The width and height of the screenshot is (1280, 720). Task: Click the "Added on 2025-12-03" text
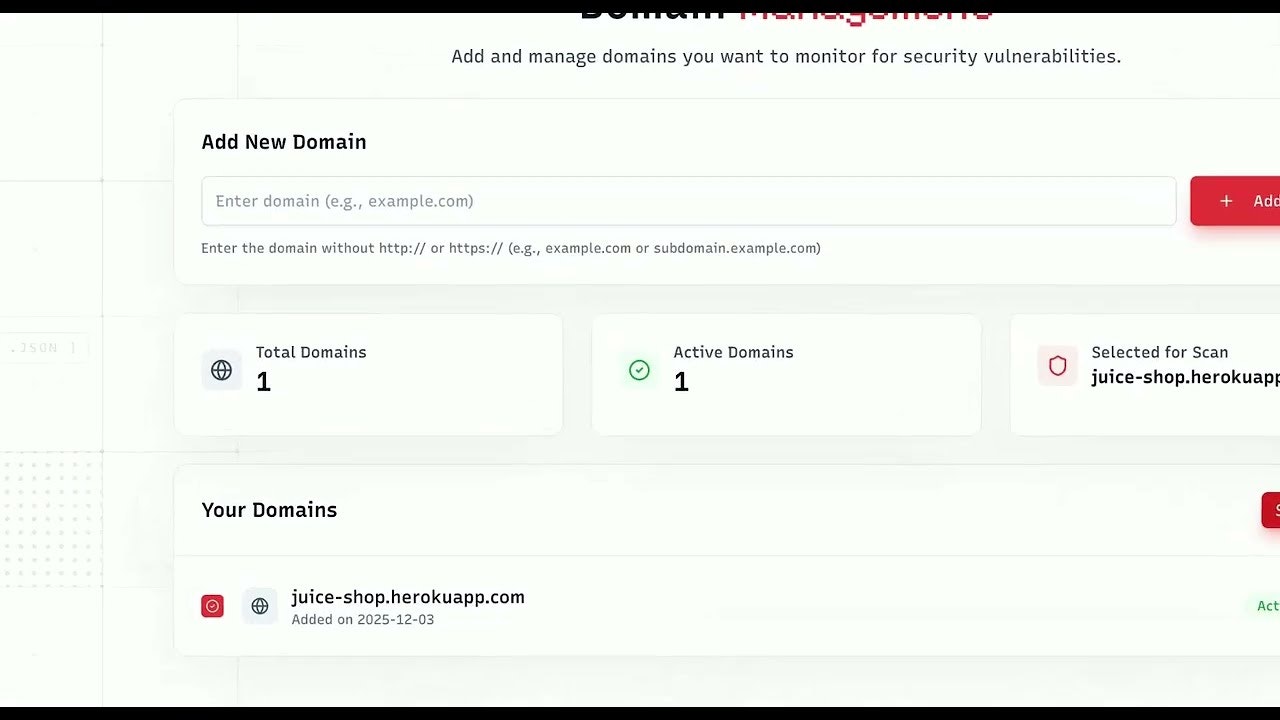pos(363,620)
